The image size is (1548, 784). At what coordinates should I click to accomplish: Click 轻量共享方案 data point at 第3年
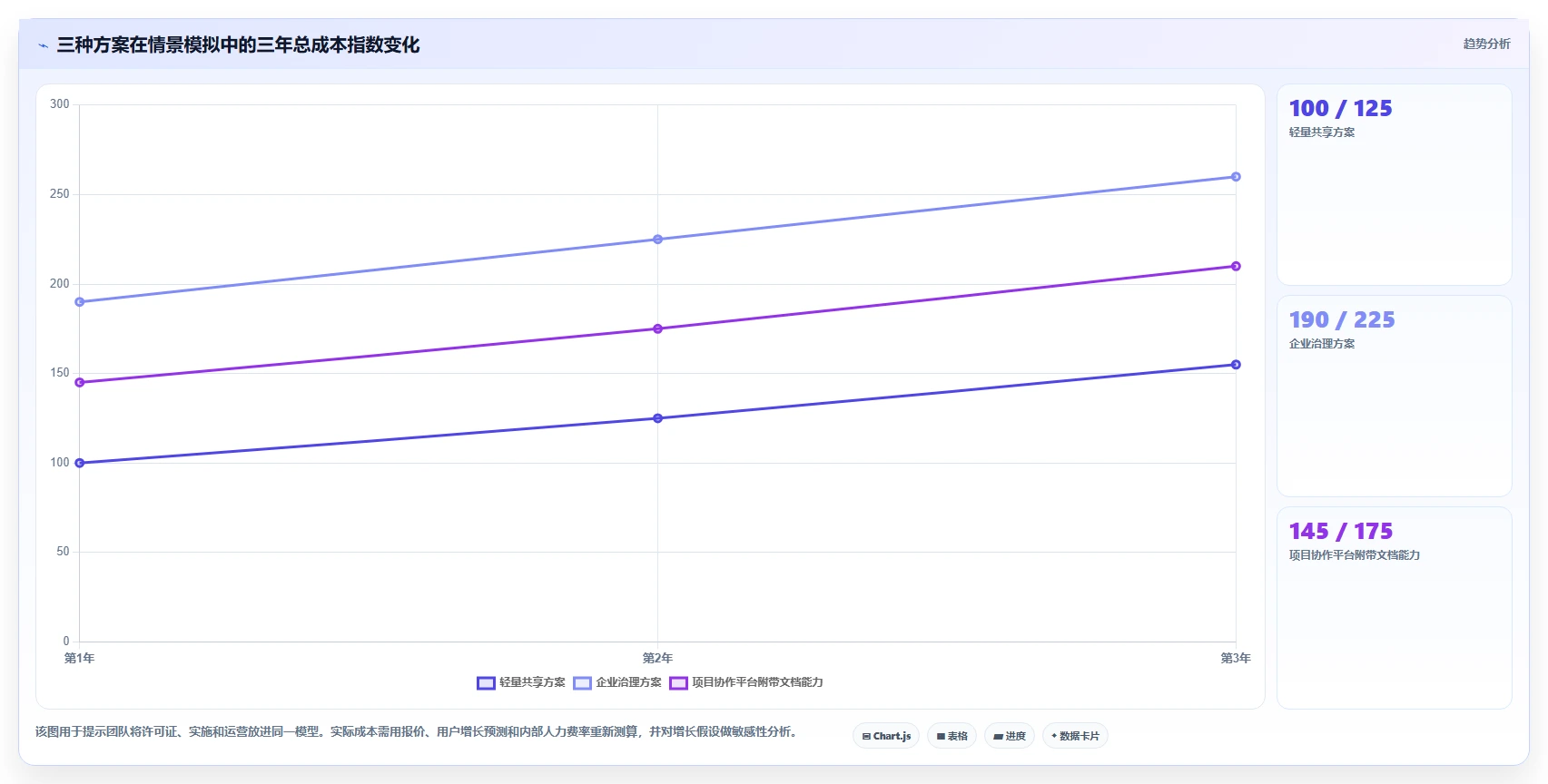coord(1236,365)
